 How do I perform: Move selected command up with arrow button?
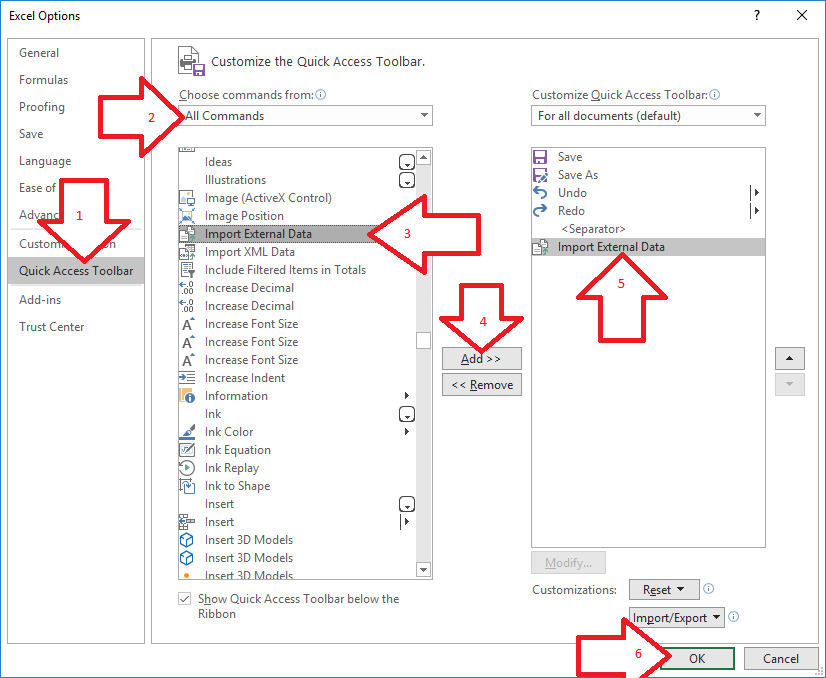click(x=789, y=358)
